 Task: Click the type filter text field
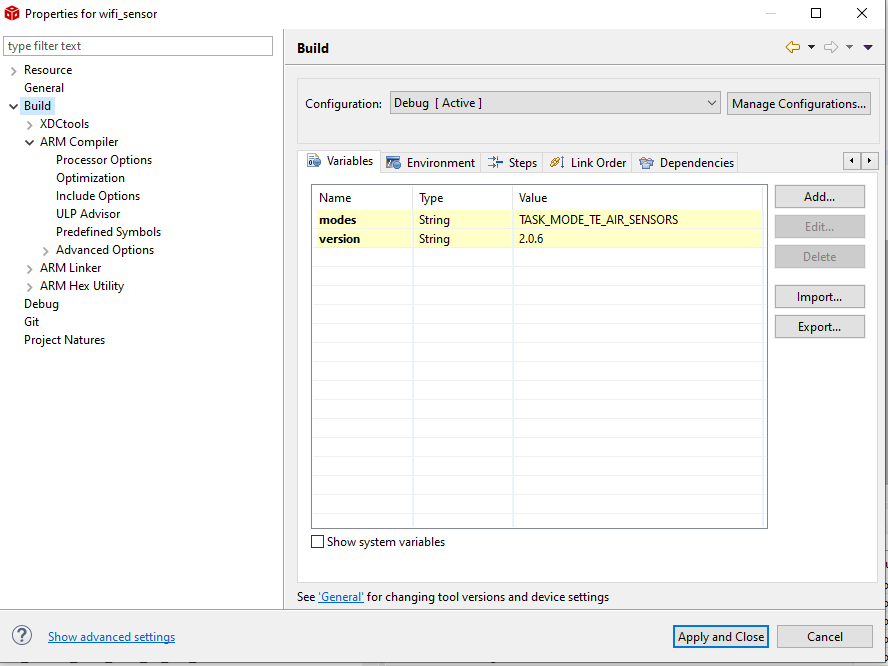pos(138,46)
